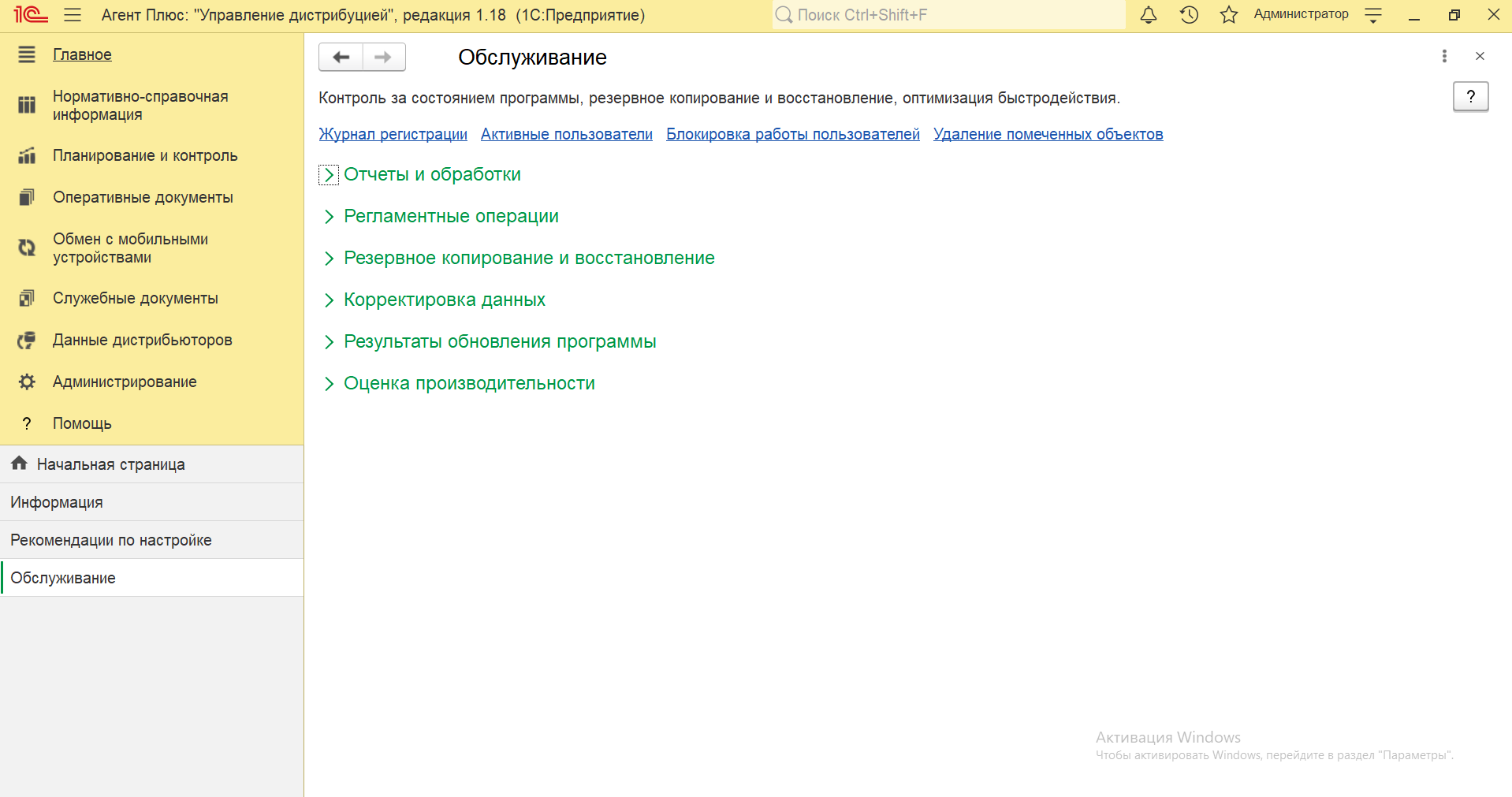Viewport: 1512px width, 797px height.
Task: Switch to Рекомендации по настройке tab
Action: [151, 540]
